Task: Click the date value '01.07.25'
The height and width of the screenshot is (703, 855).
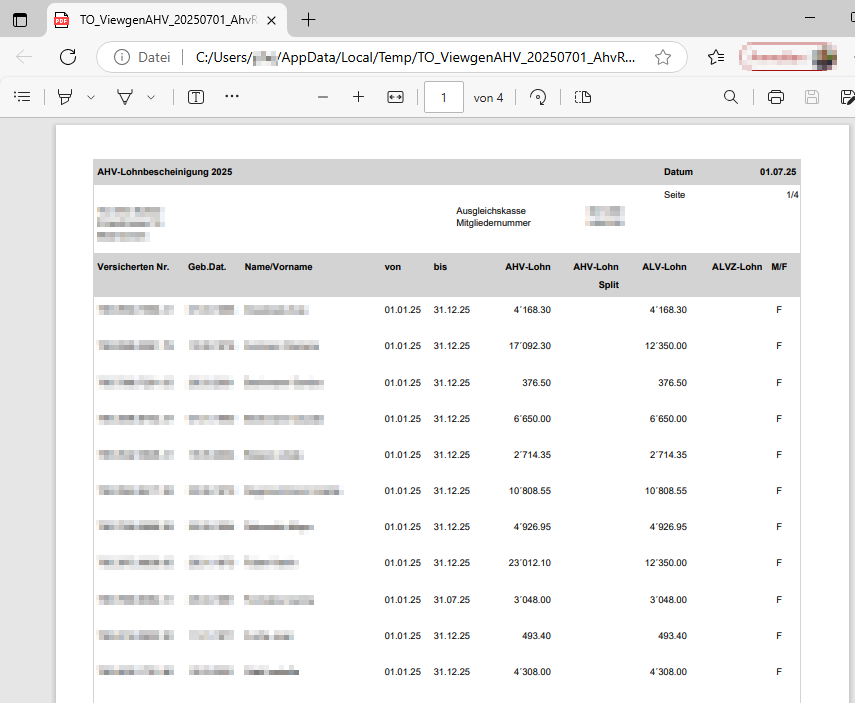Action: 778,172
